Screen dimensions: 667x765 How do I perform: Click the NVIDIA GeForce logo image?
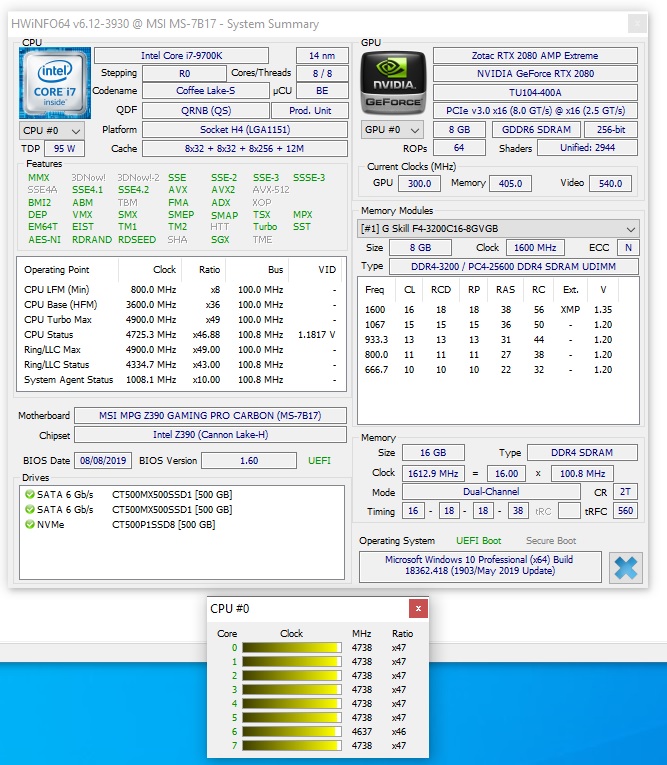[393, 83]
